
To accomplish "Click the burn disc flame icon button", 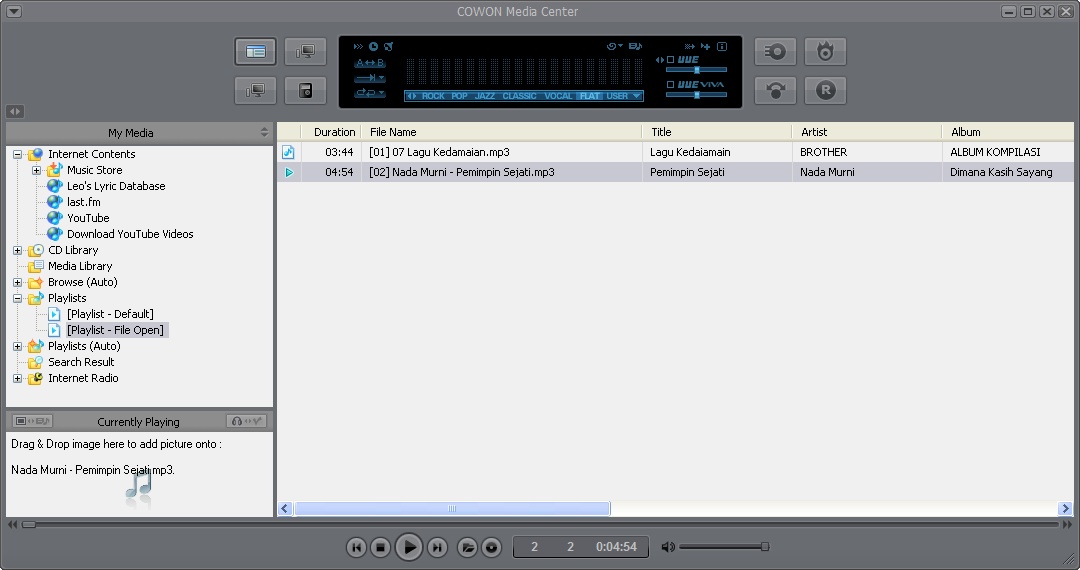I will tap(825, 52).
